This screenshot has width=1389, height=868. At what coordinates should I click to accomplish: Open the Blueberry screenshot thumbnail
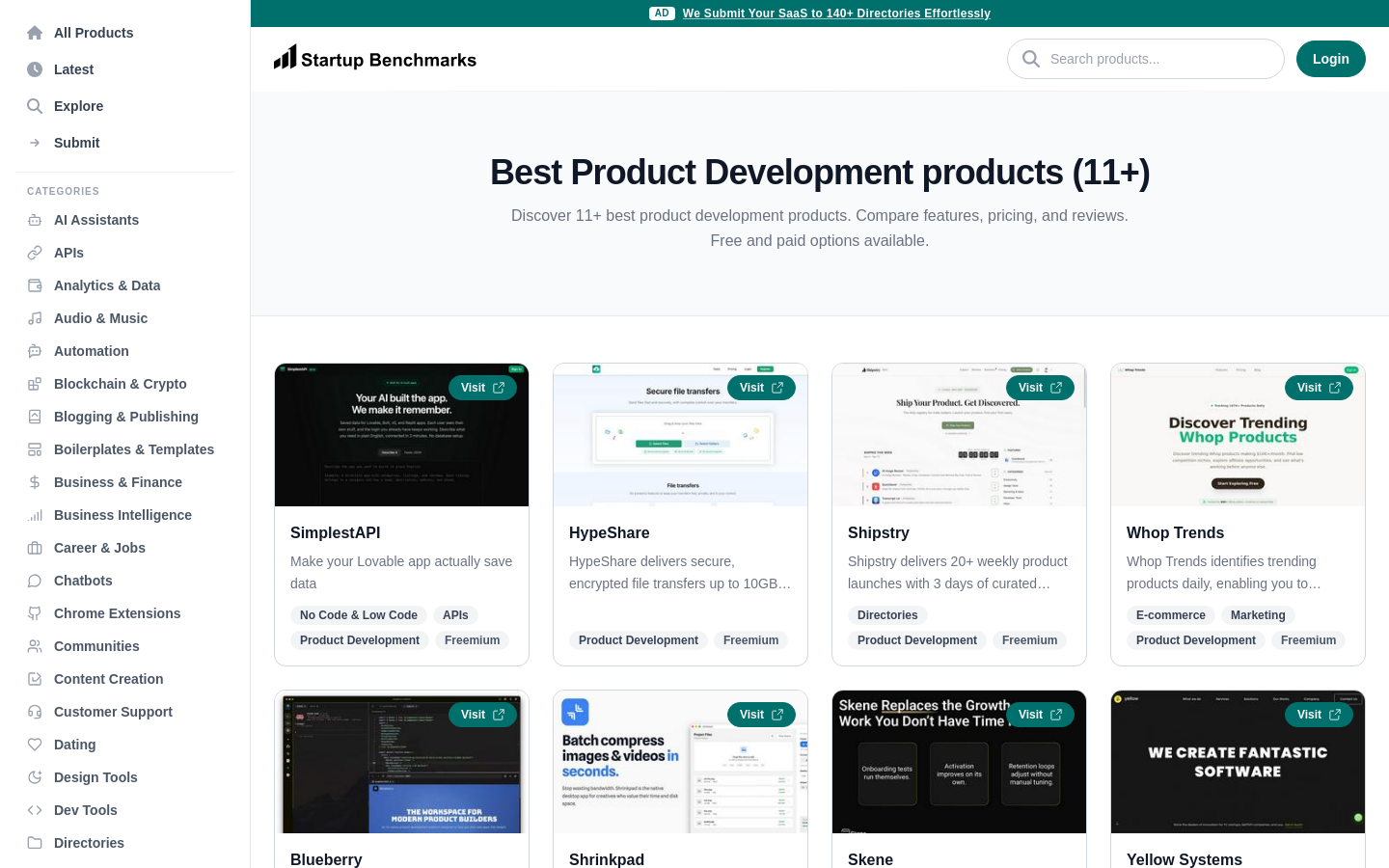click(401, 762)
